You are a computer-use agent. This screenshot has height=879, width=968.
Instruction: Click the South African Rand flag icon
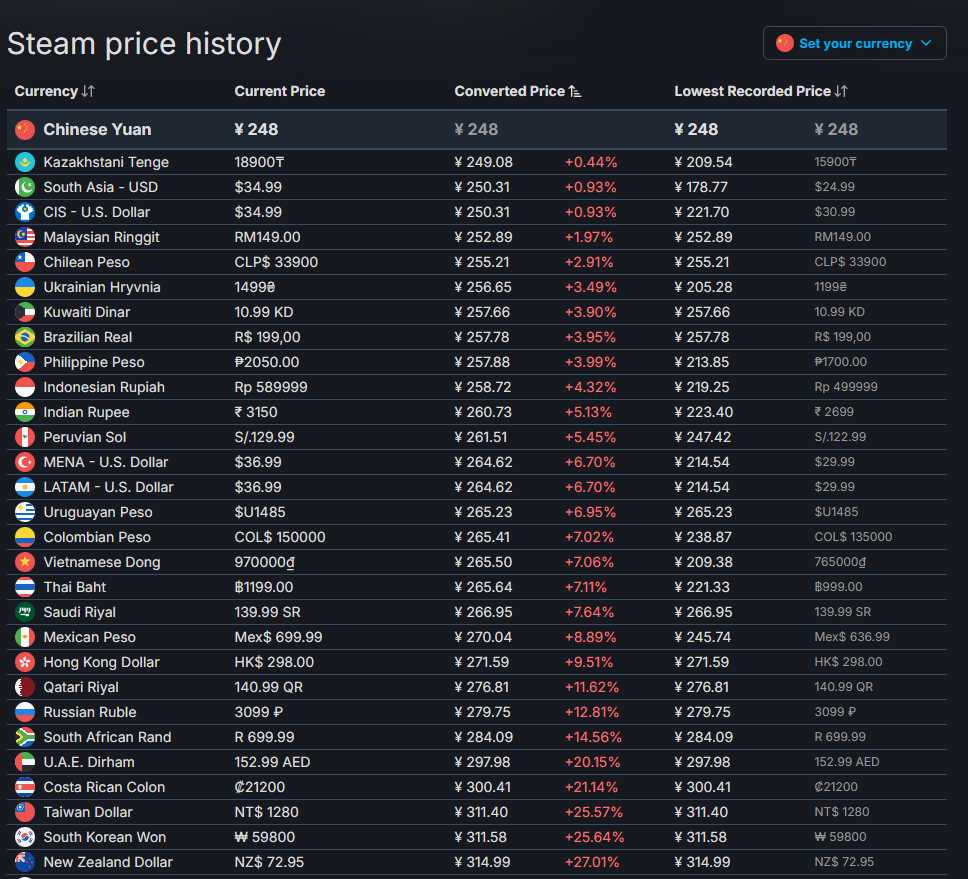pos(25,737)
